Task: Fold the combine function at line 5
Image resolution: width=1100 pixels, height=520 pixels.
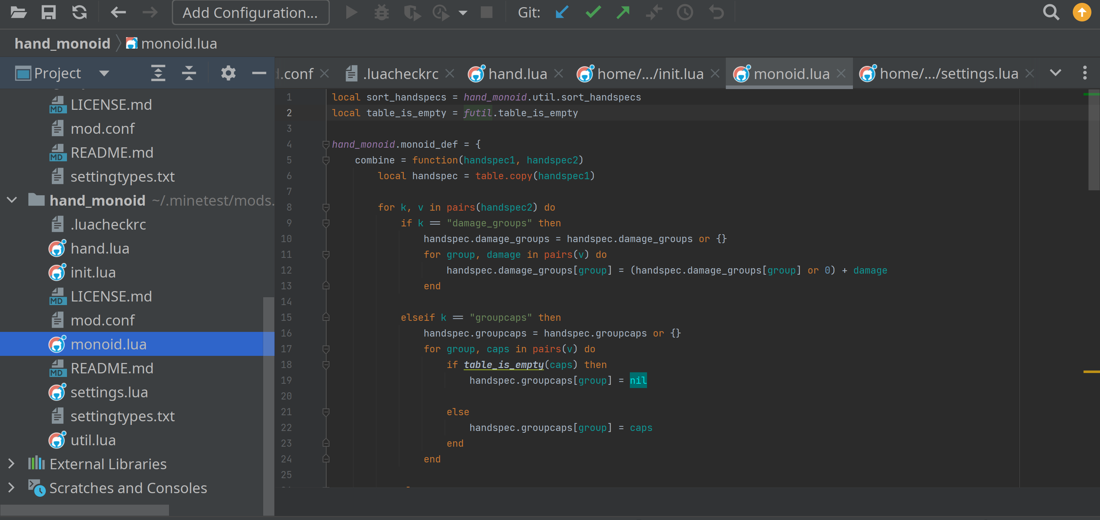Action: tap(326, 160)
